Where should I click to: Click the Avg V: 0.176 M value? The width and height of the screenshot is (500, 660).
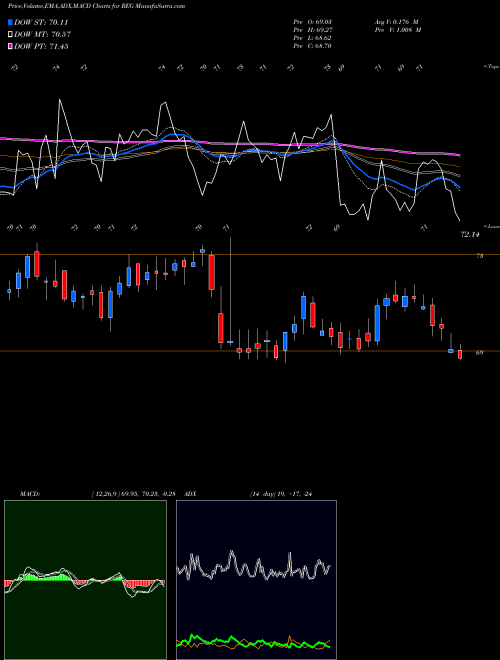(396, 21)
